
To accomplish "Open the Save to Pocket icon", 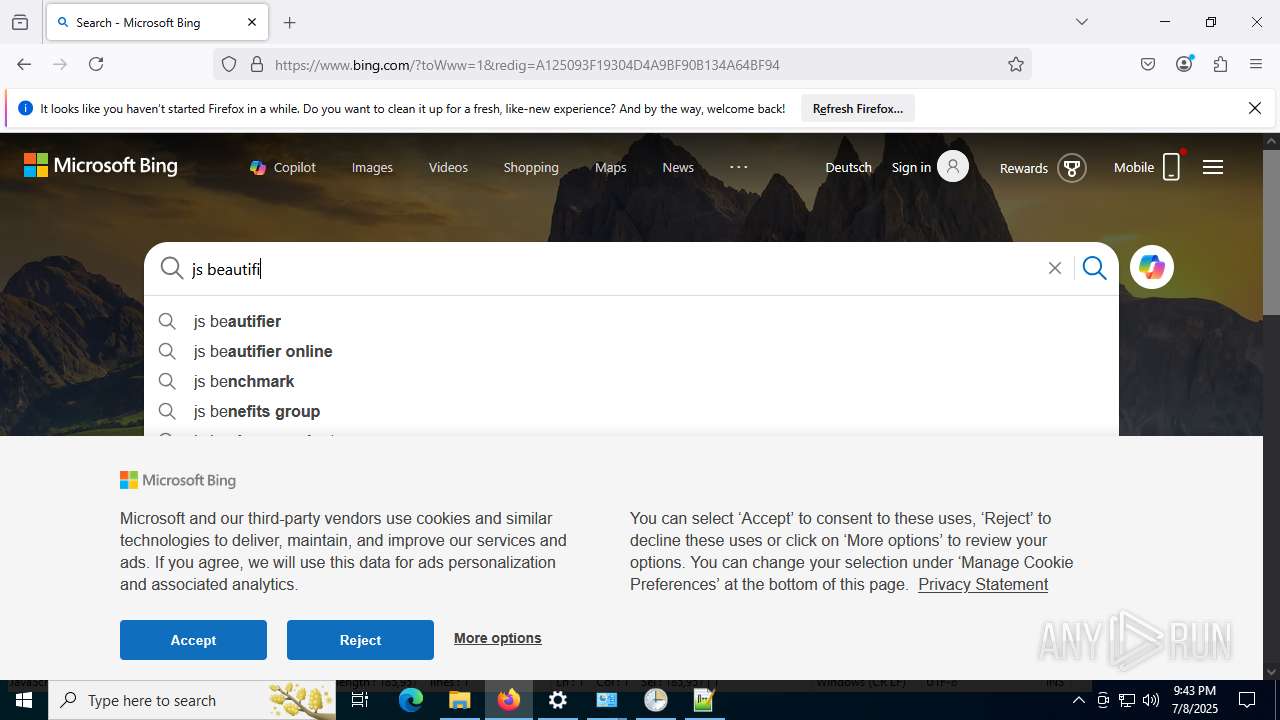I will point(1148,64).
